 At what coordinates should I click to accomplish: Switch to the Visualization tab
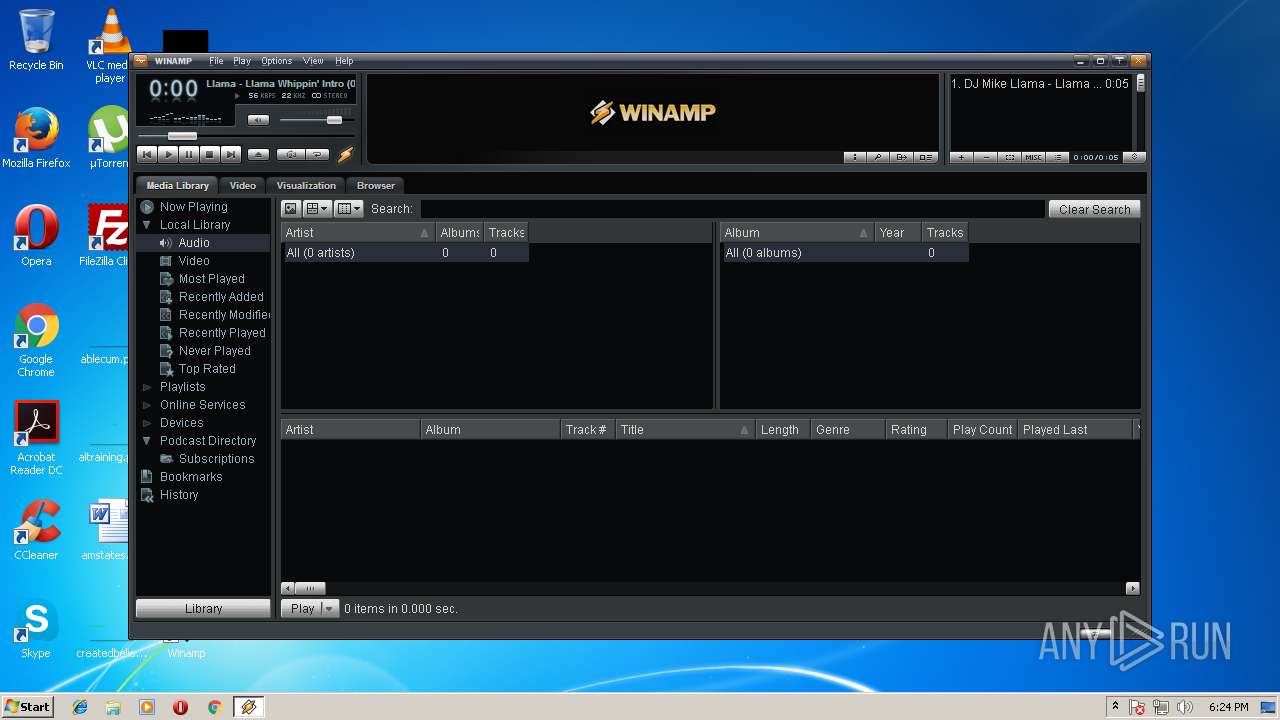coord(306,185)
